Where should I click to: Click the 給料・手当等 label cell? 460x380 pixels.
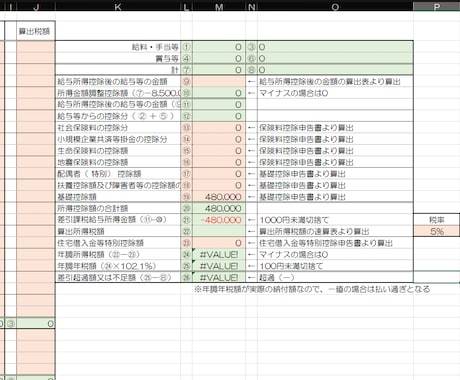[118, 47]
